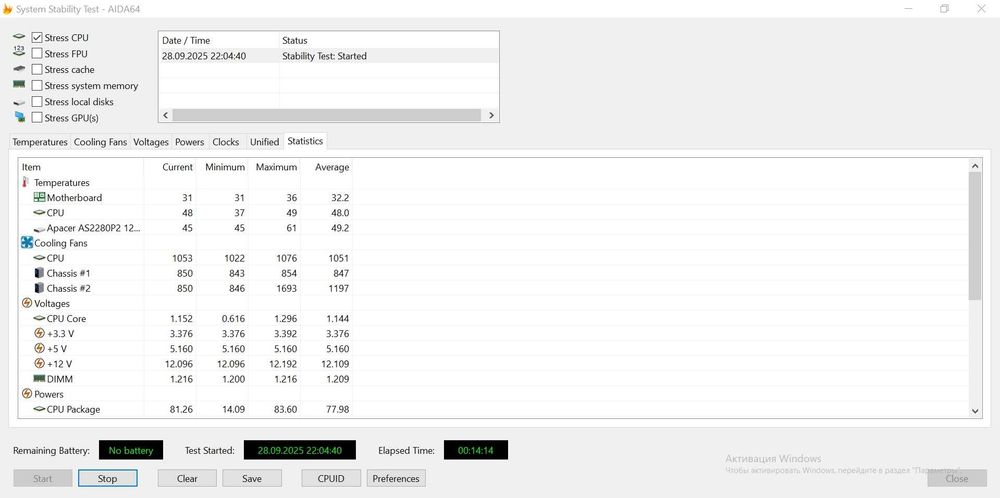Click the statistics vertical scrollbar thumb
This screenshot has width=1000, height=498.
point(974,236)
